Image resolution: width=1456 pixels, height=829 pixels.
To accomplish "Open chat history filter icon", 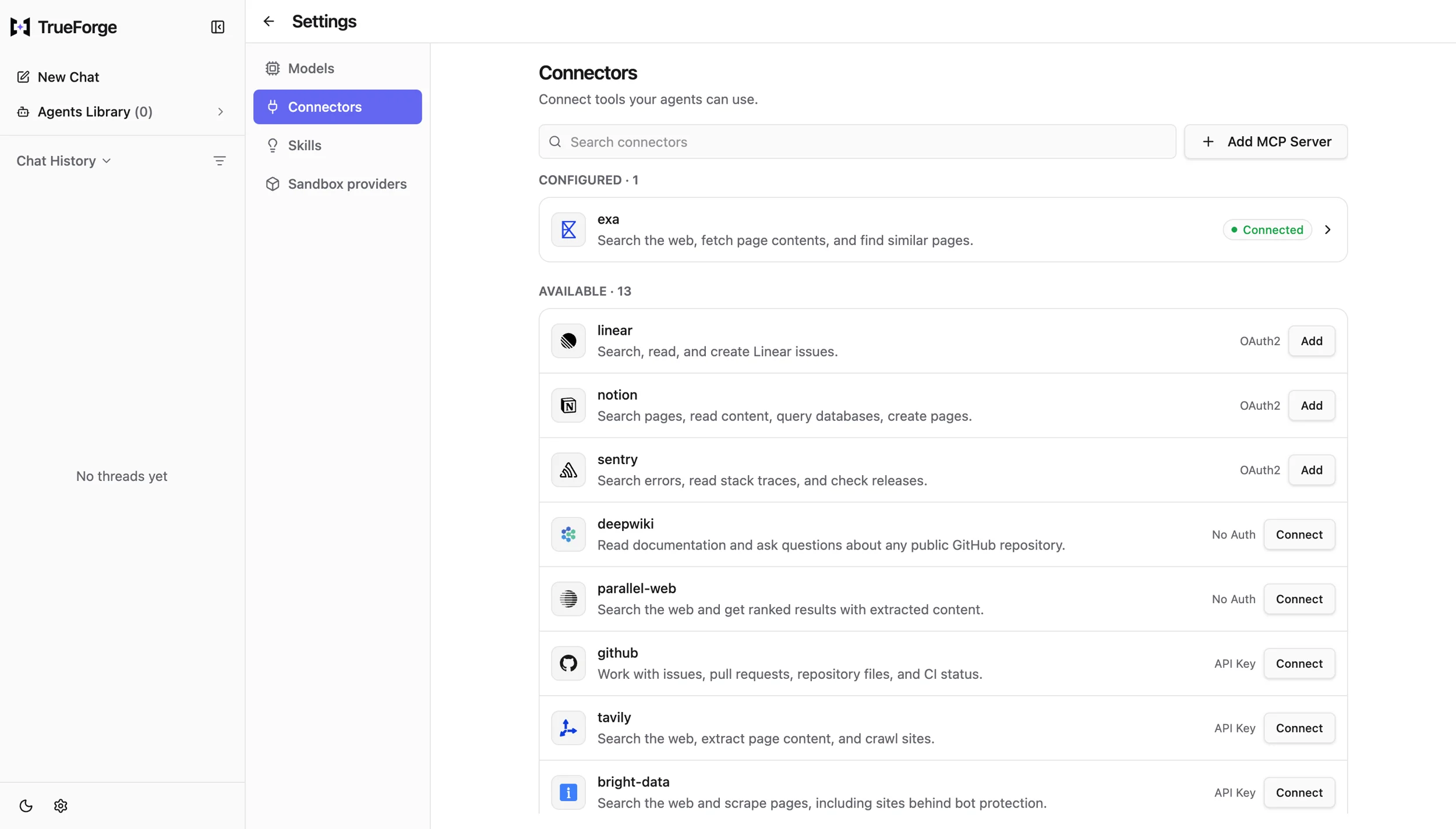I will point(220,161).
